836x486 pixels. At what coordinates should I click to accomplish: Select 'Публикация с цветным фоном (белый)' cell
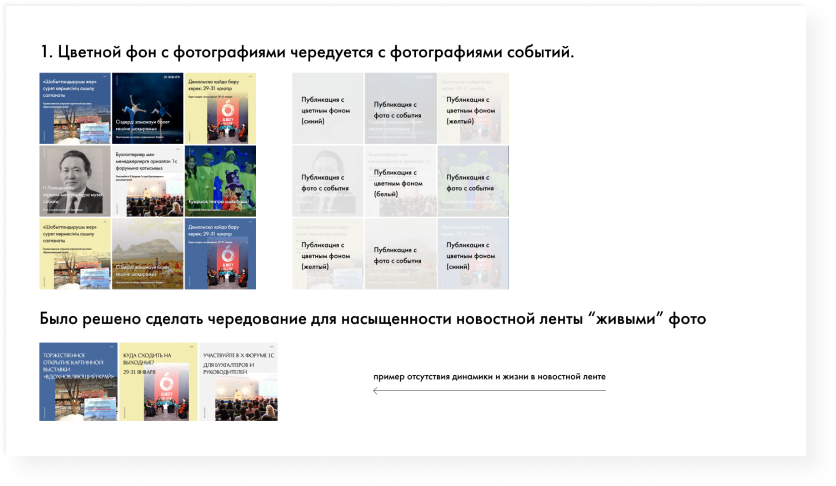(x=400, y=181)
